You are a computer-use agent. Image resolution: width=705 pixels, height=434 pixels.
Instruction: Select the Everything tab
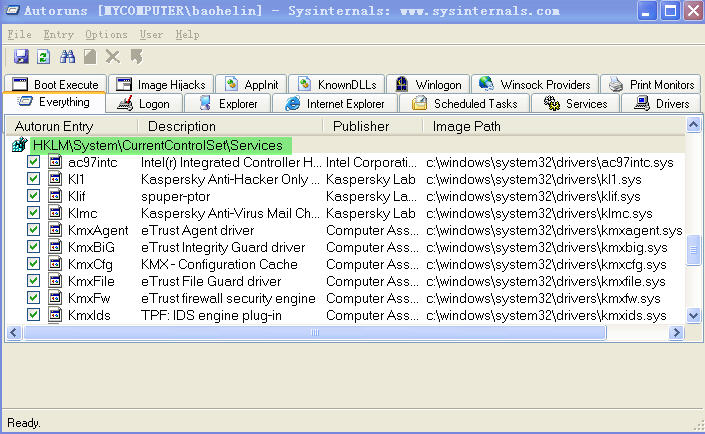coord(54,103)
